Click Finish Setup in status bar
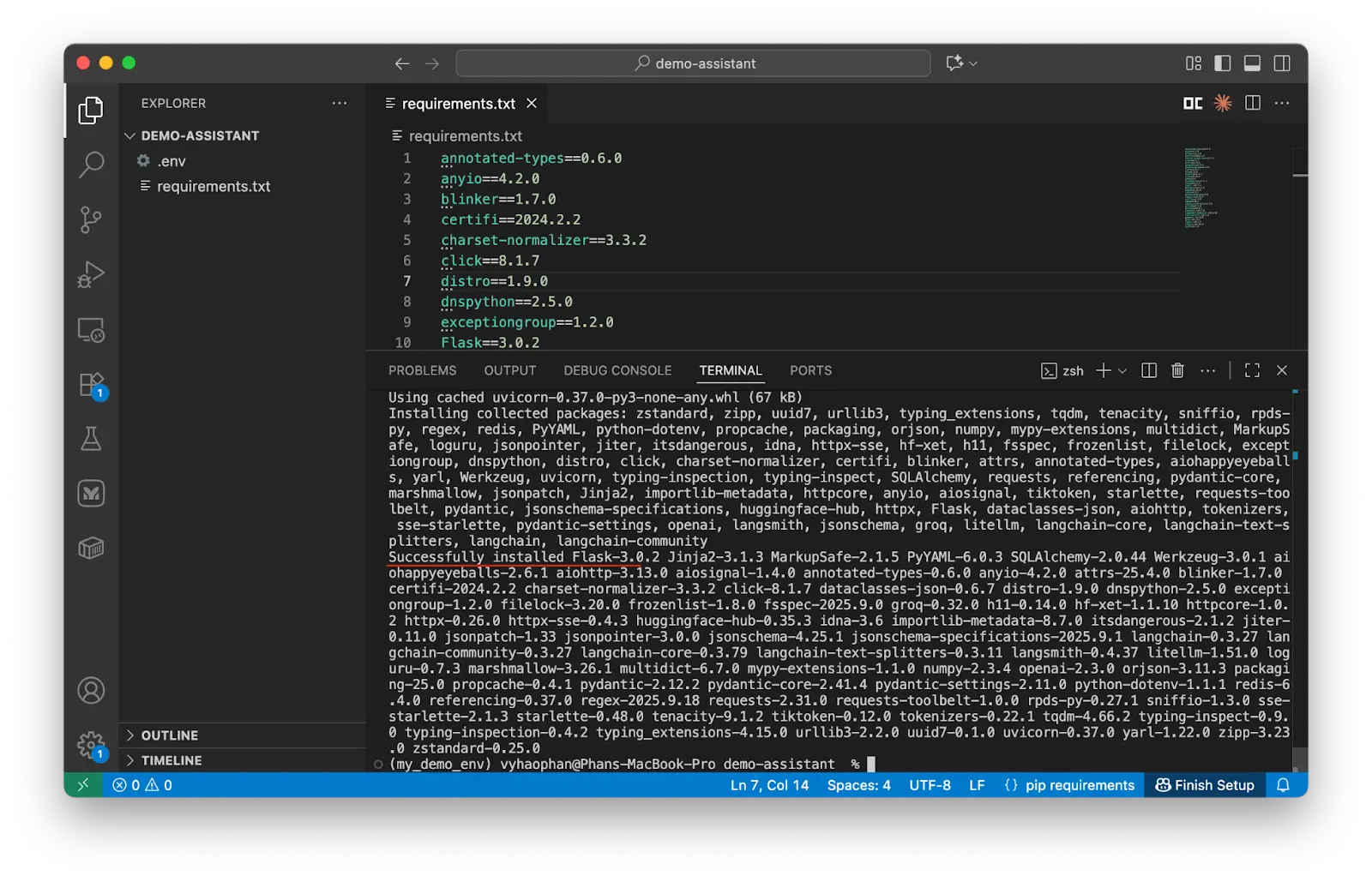The image size is (1372, 882). (x=1205, y=785)
